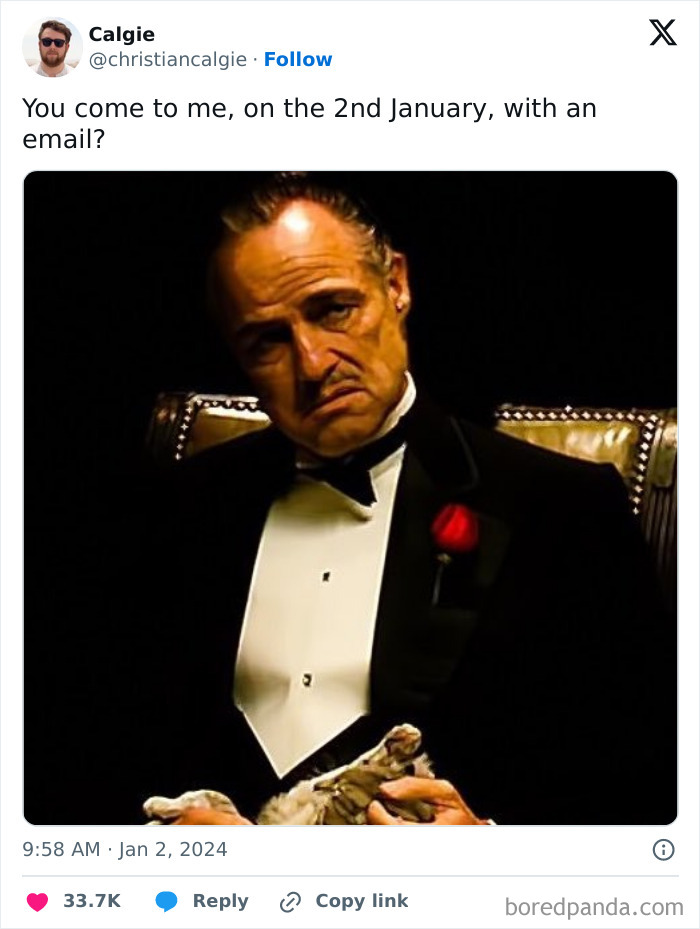Open the tweet info circle icon
The width and height of the screenshot is (700, 929).
tap(663, 850)
